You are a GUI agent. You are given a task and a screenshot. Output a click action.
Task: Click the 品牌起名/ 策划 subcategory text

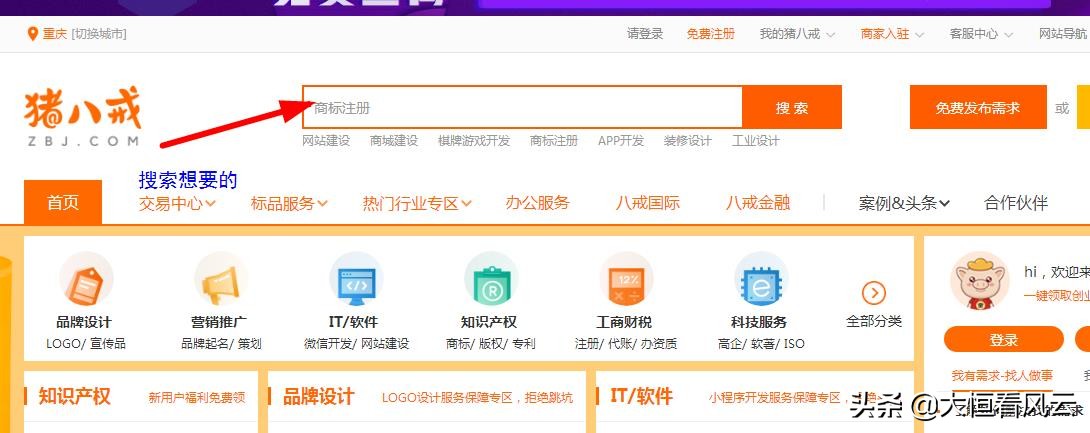(x=221, y=343)
